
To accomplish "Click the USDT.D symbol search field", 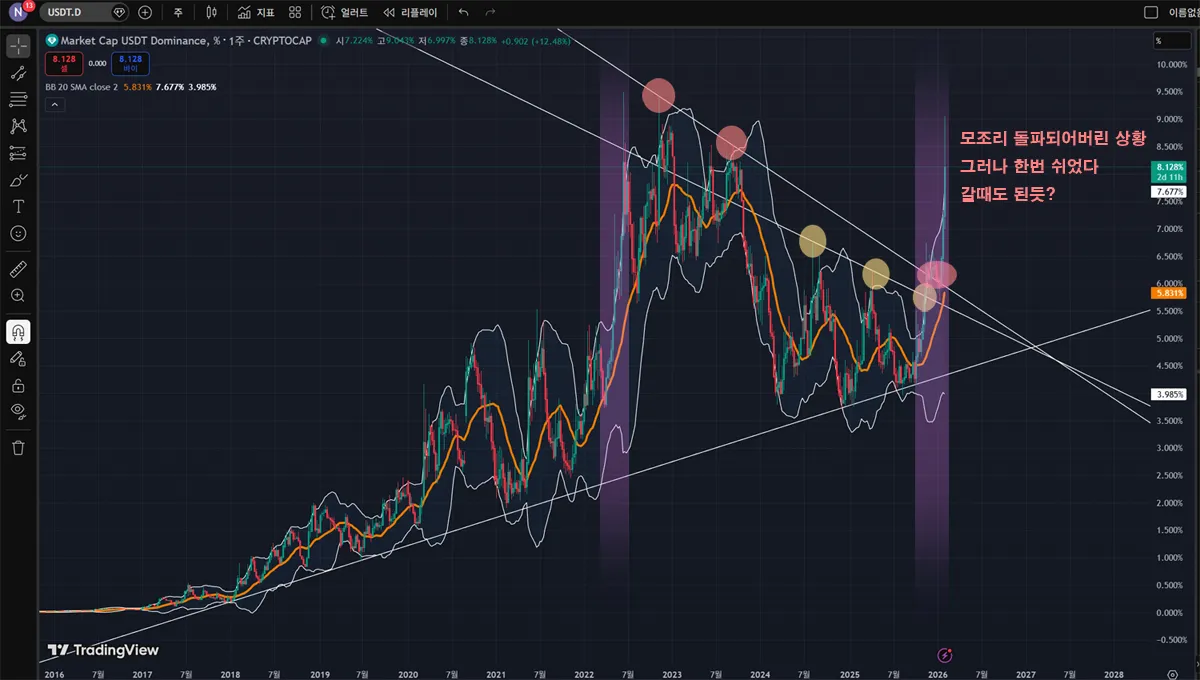I will pyautogui.click(x=80, y=13).
